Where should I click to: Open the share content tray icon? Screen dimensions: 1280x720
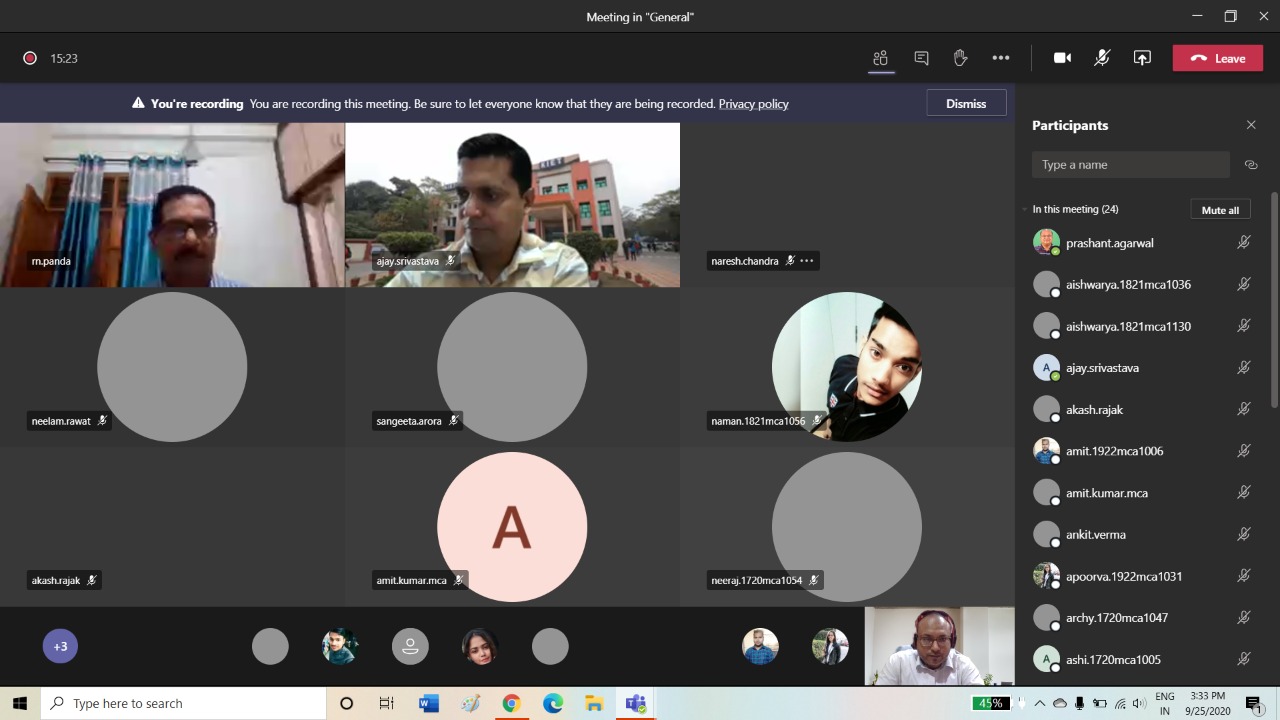click(x=1142, y=58)
